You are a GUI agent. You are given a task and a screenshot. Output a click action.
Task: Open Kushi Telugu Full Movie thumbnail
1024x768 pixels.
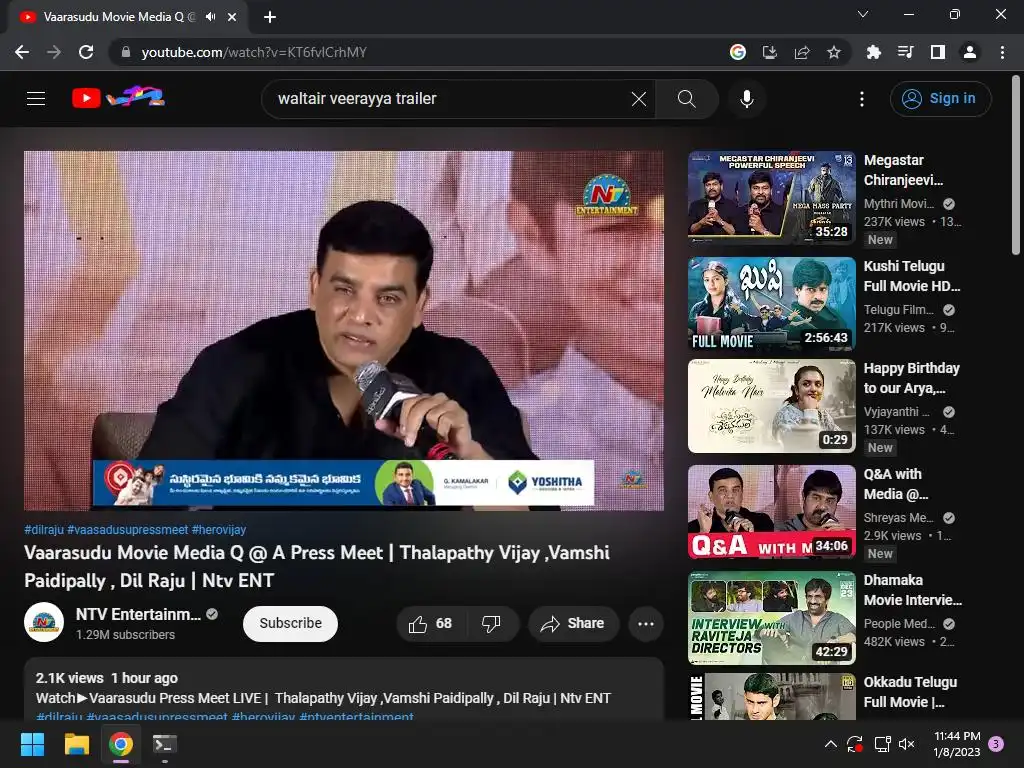pos(771,304)
